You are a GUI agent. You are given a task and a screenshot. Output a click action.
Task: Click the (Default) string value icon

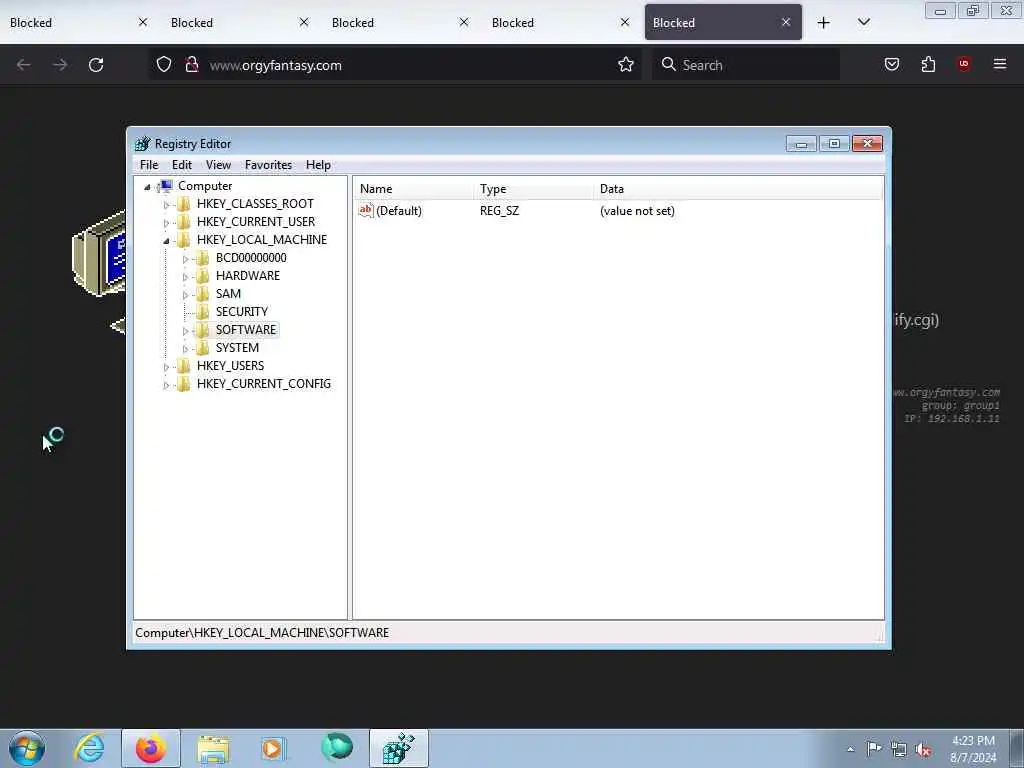tap(366, 210)
